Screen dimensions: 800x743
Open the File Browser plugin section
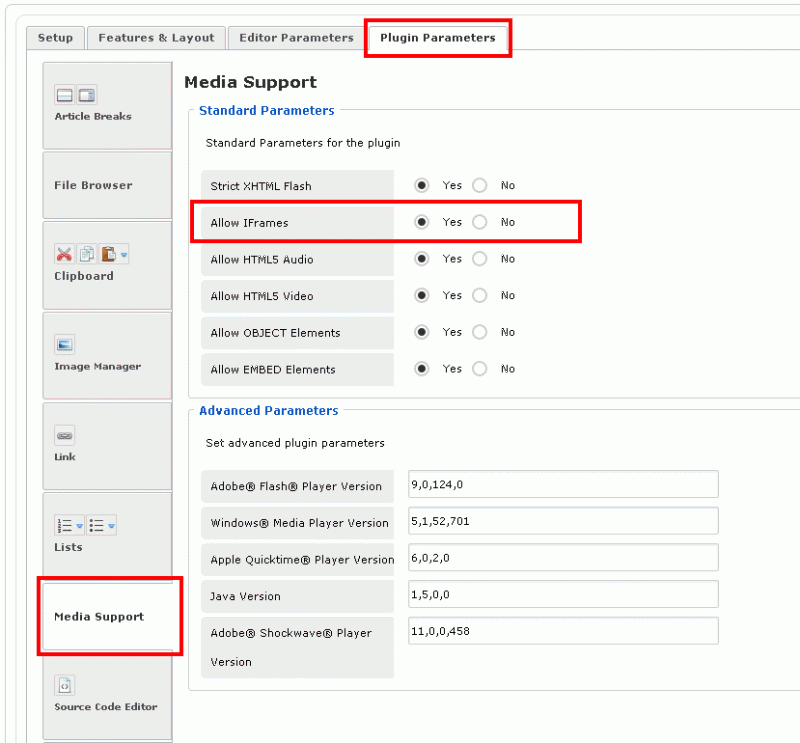click(x=107, y=185)
